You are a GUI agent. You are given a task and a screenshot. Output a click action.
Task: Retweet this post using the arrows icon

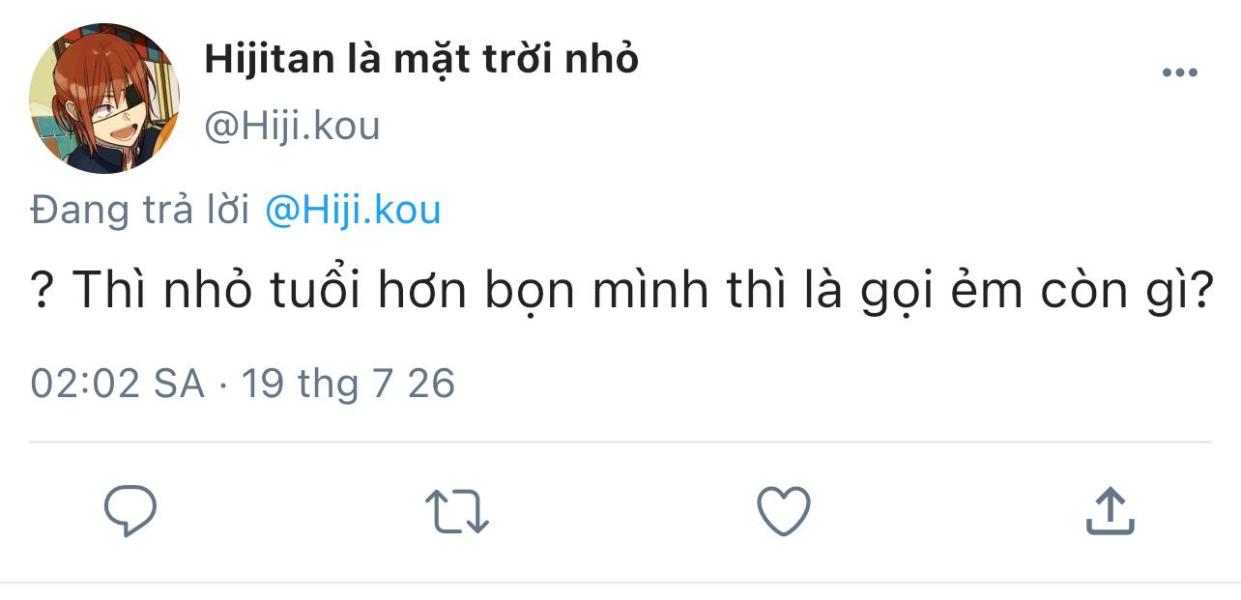(x=457, y=511)
